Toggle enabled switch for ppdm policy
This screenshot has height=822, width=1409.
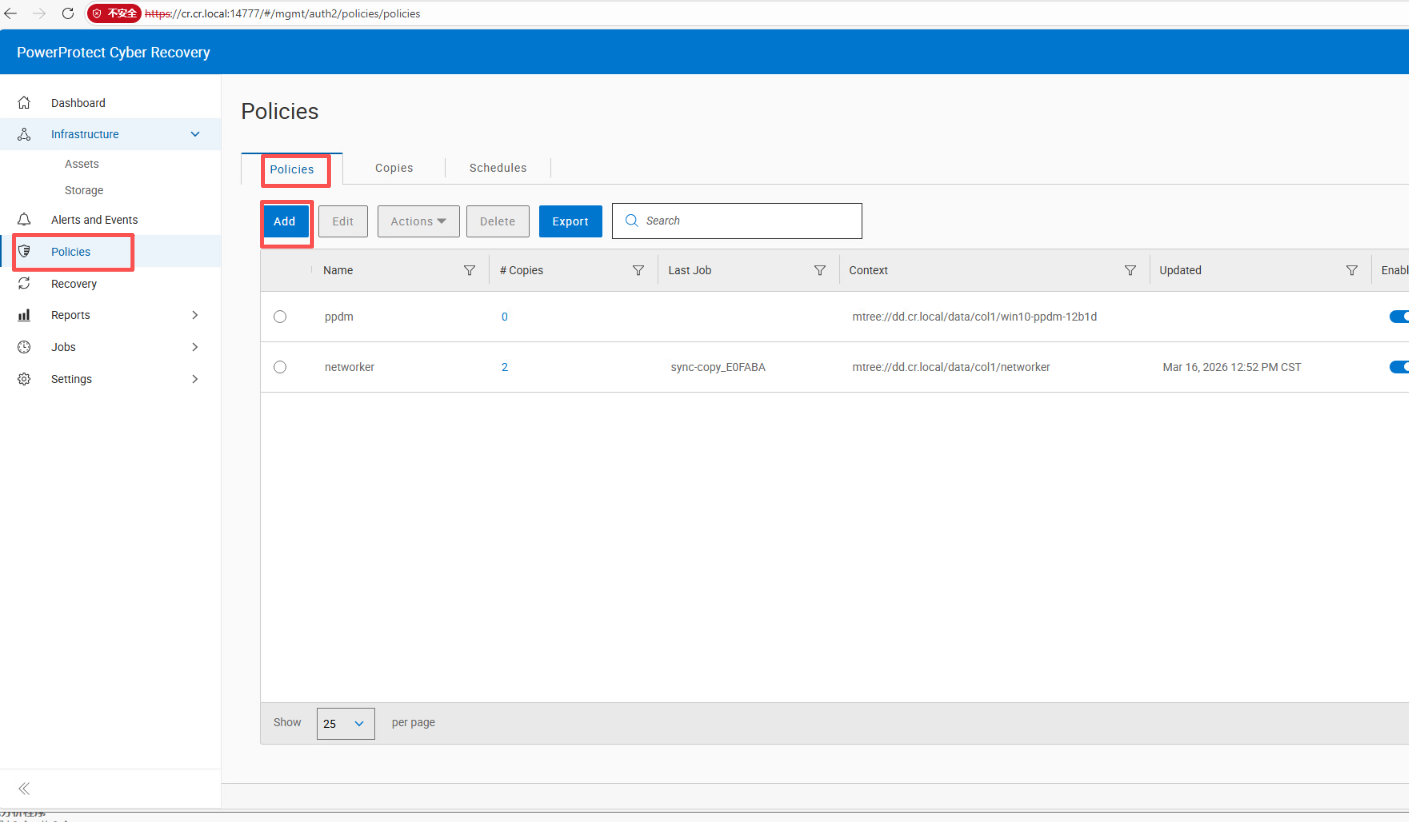pos(1399,316)
